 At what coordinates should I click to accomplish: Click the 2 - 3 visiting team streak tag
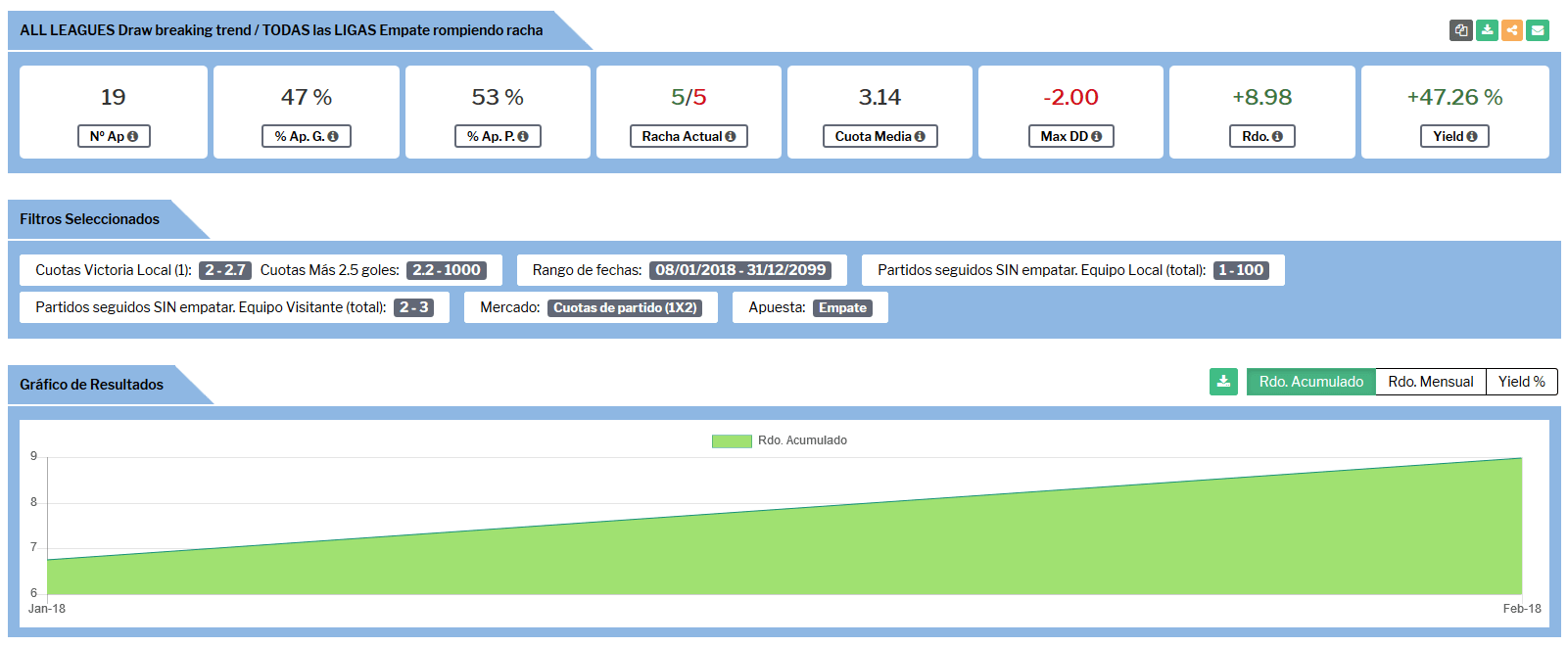[413, 307]
